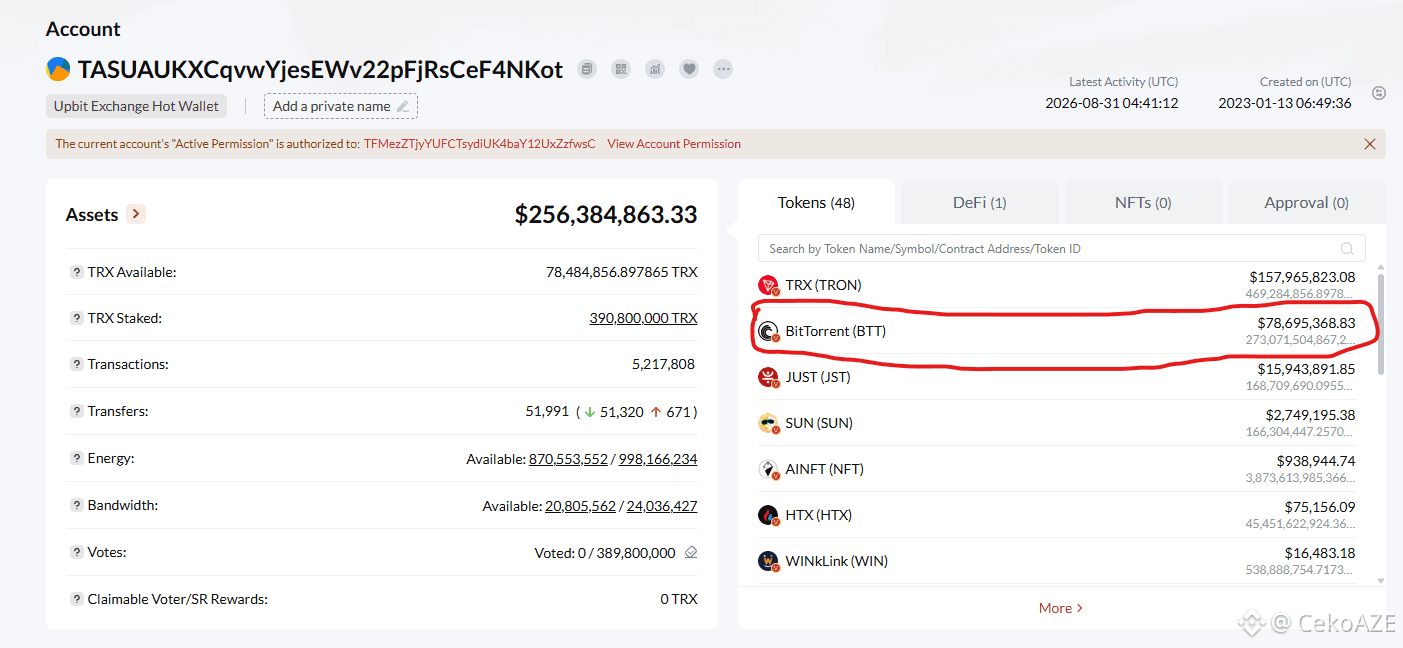Click the help icon next to Transfers
1403x648 pixels.
(x=76, y=411)
